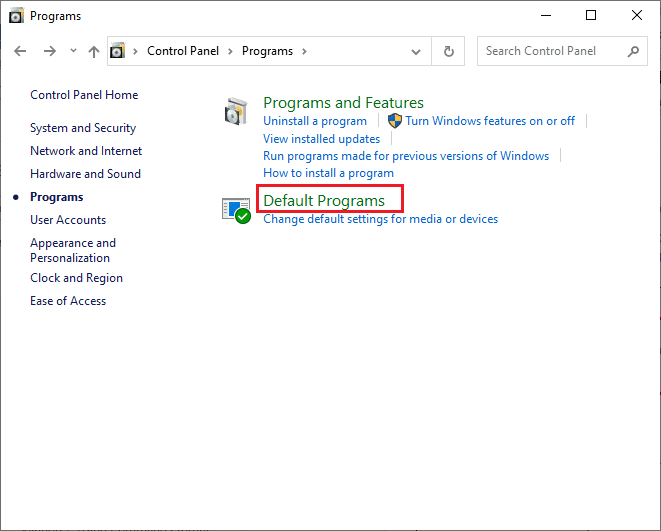Image resolution: width=661 pixels, height=531 pixels.
Task: Go back using the Back arrow
Action: (x=20, y=51)
